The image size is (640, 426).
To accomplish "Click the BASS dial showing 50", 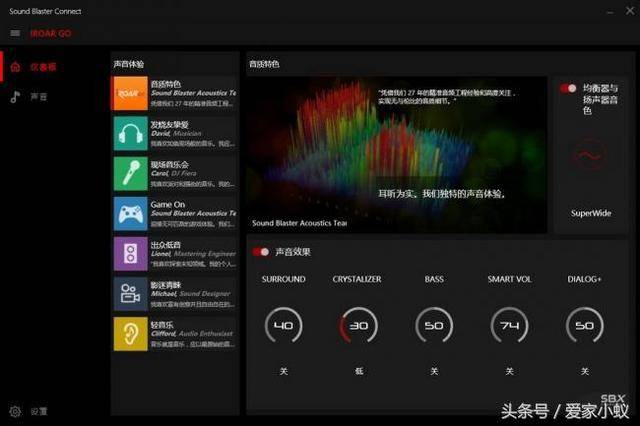I will tap(434, 326).
